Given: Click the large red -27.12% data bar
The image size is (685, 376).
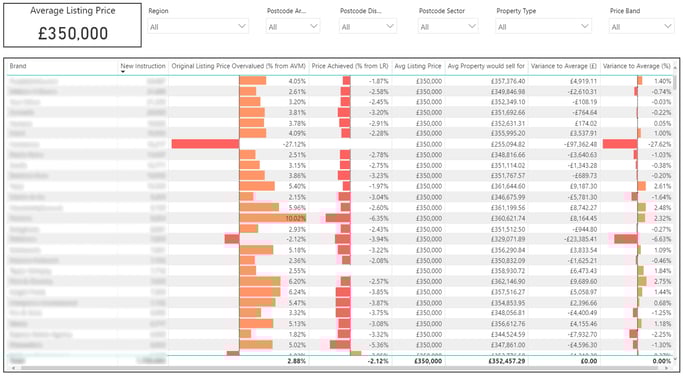Looking at the screenshot, I should [x=205, y=144].
